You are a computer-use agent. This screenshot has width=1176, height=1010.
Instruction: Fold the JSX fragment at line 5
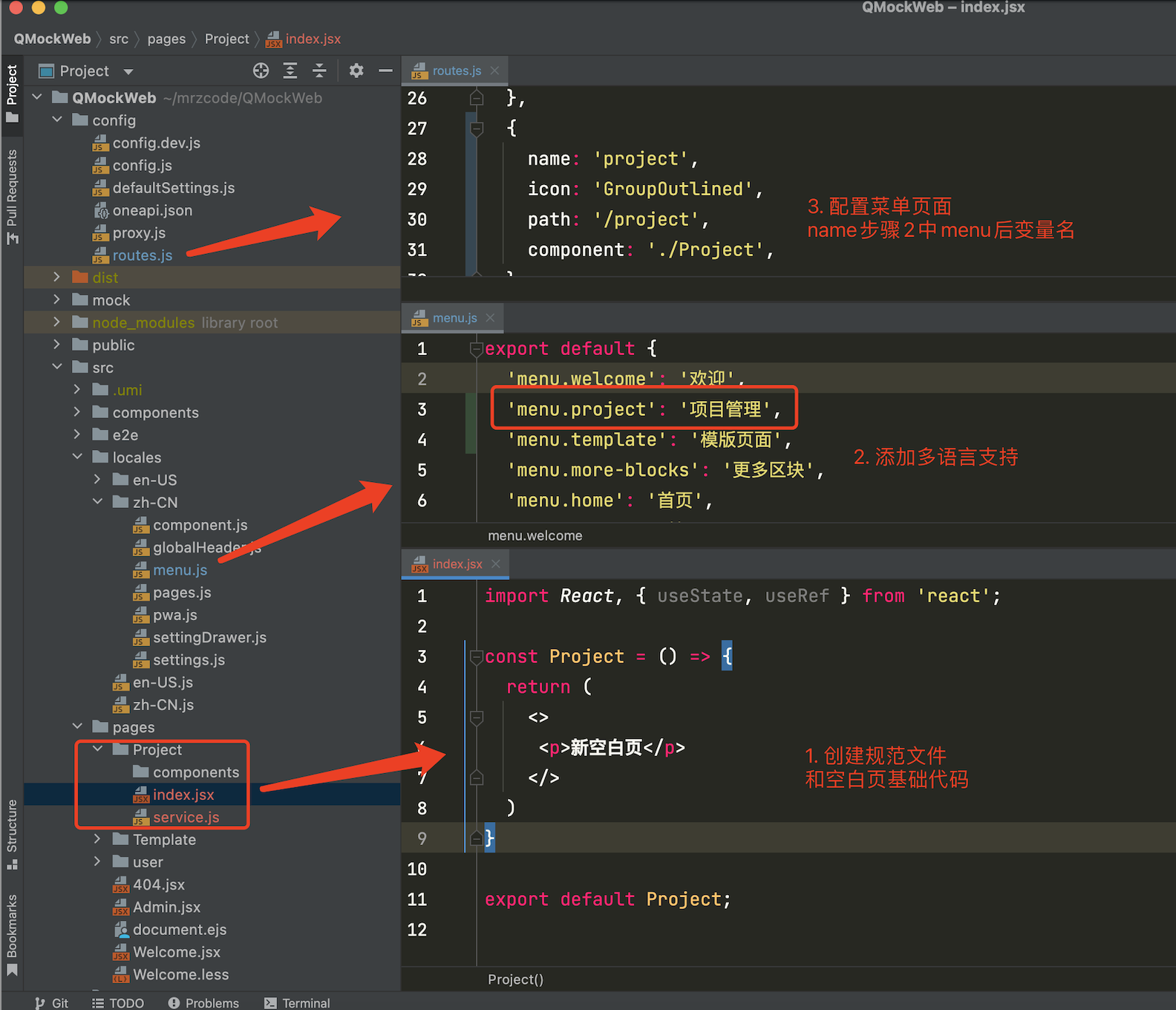(477, 717)
